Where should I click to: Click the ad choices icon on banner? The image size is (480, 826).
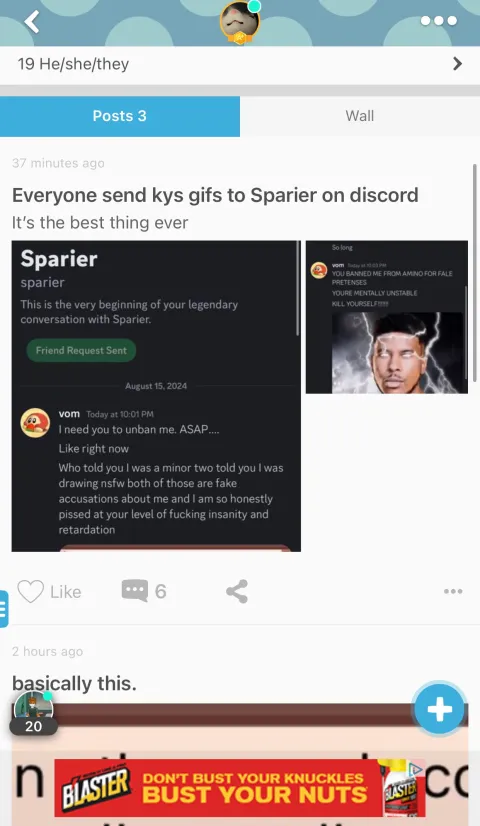[416, 769]
